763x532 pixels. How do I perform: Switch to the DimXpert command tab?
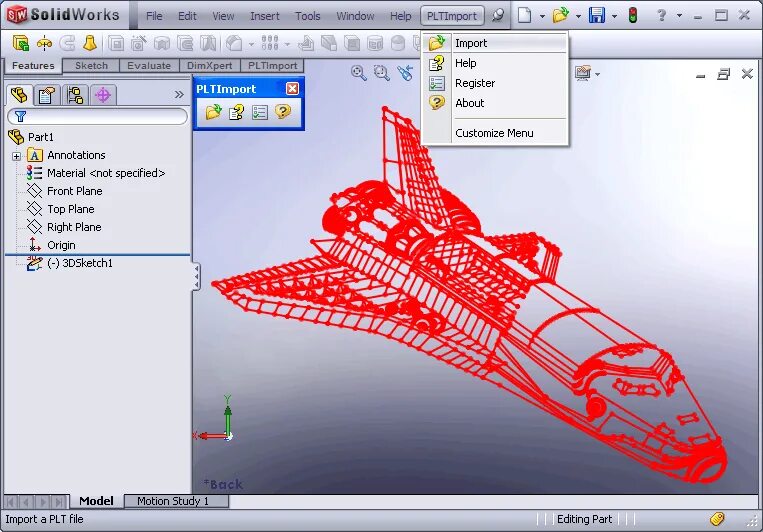[210, 66]
